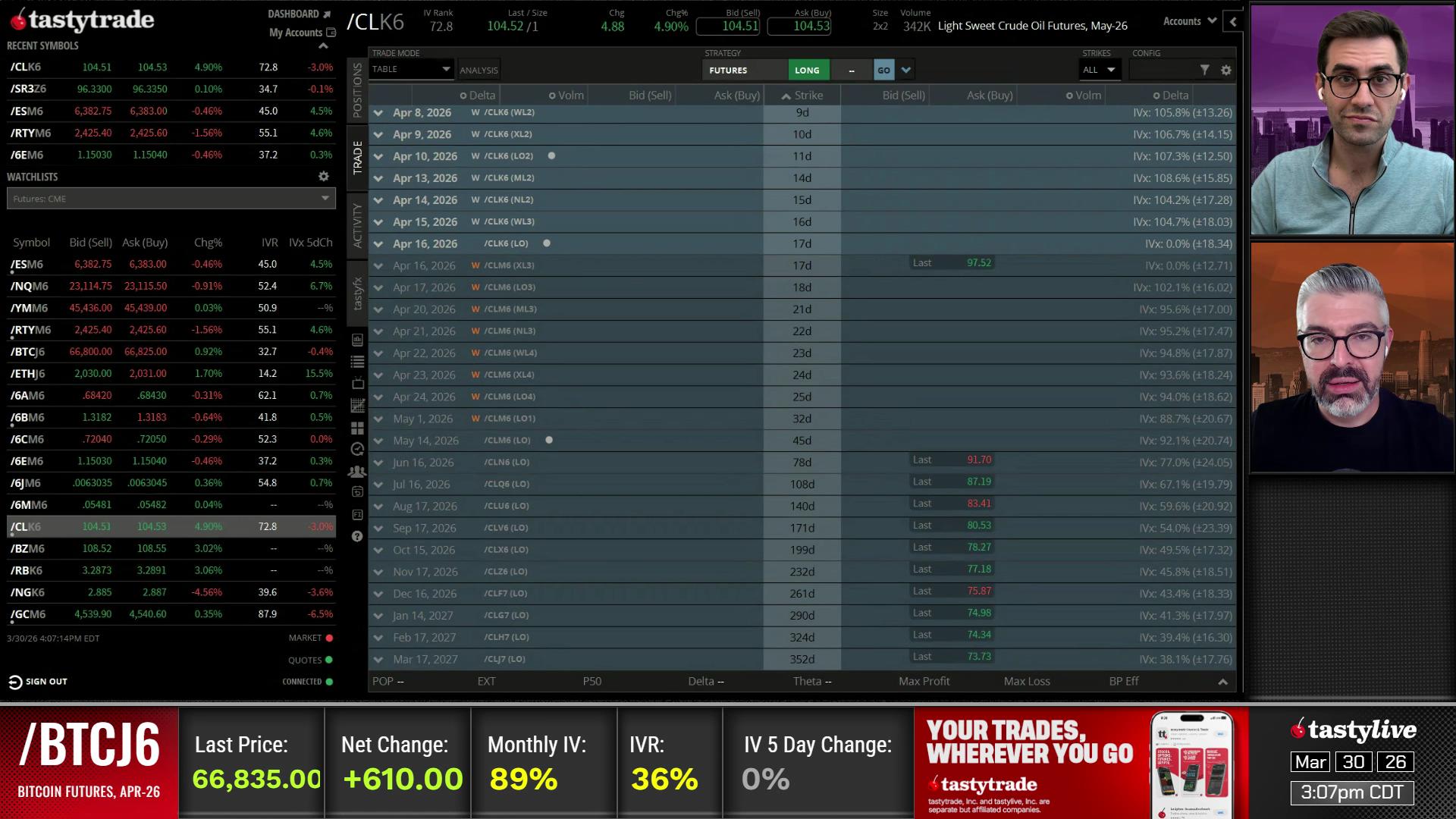Click the help question mark icon
Viewport: 1456px width, 819px height.
[357, 536]
